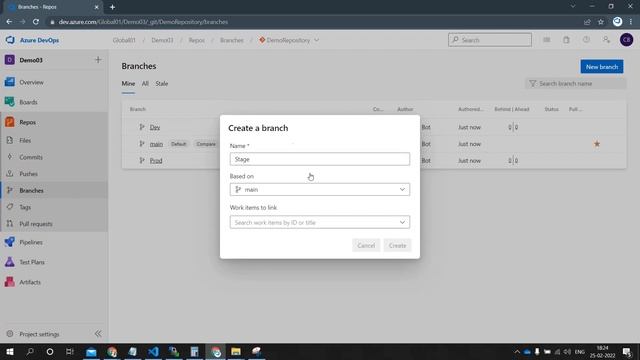The height and width of the screenshot is (360, 640).
Task: Open Windows Start menu
Action: [x=10, y=351]
